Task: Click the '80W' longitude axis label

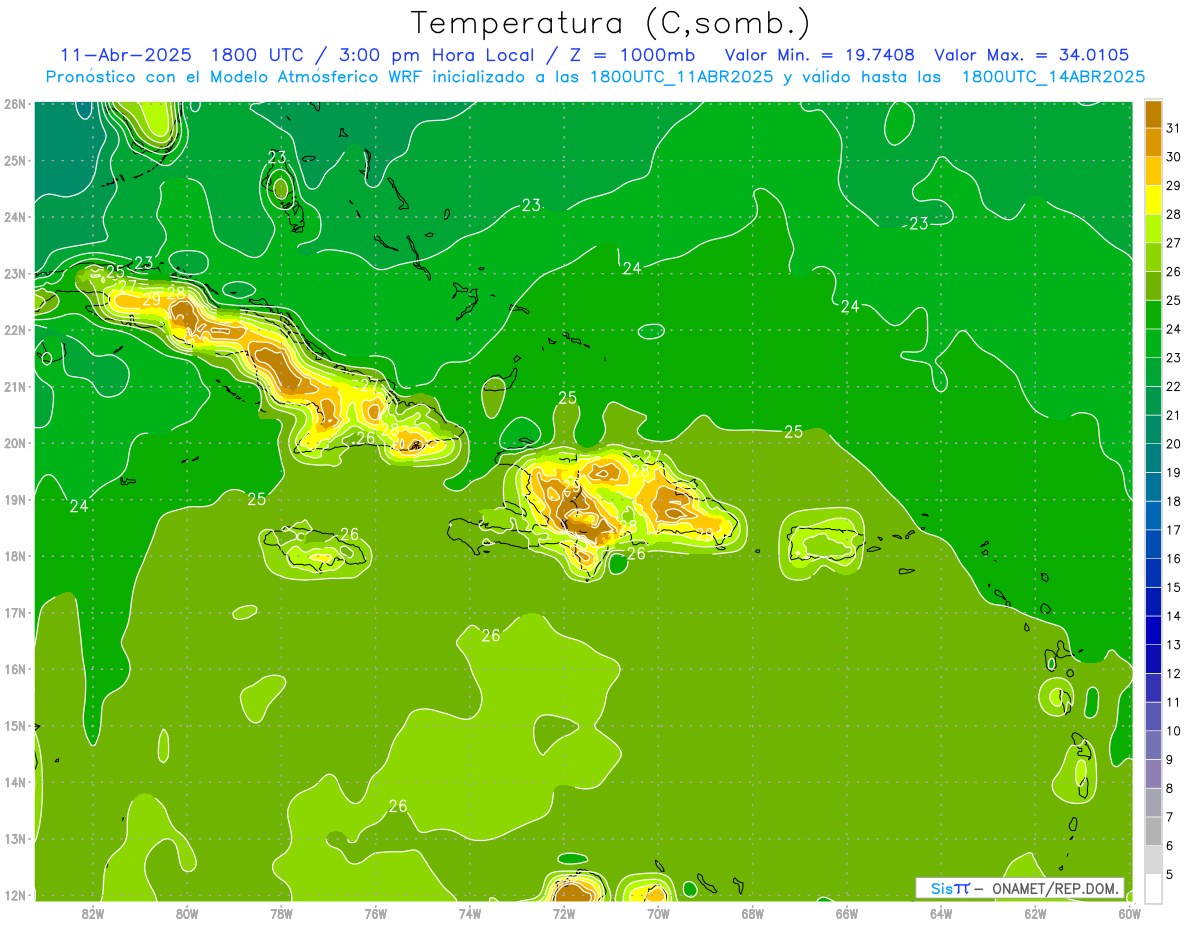Action: [186, 913]
